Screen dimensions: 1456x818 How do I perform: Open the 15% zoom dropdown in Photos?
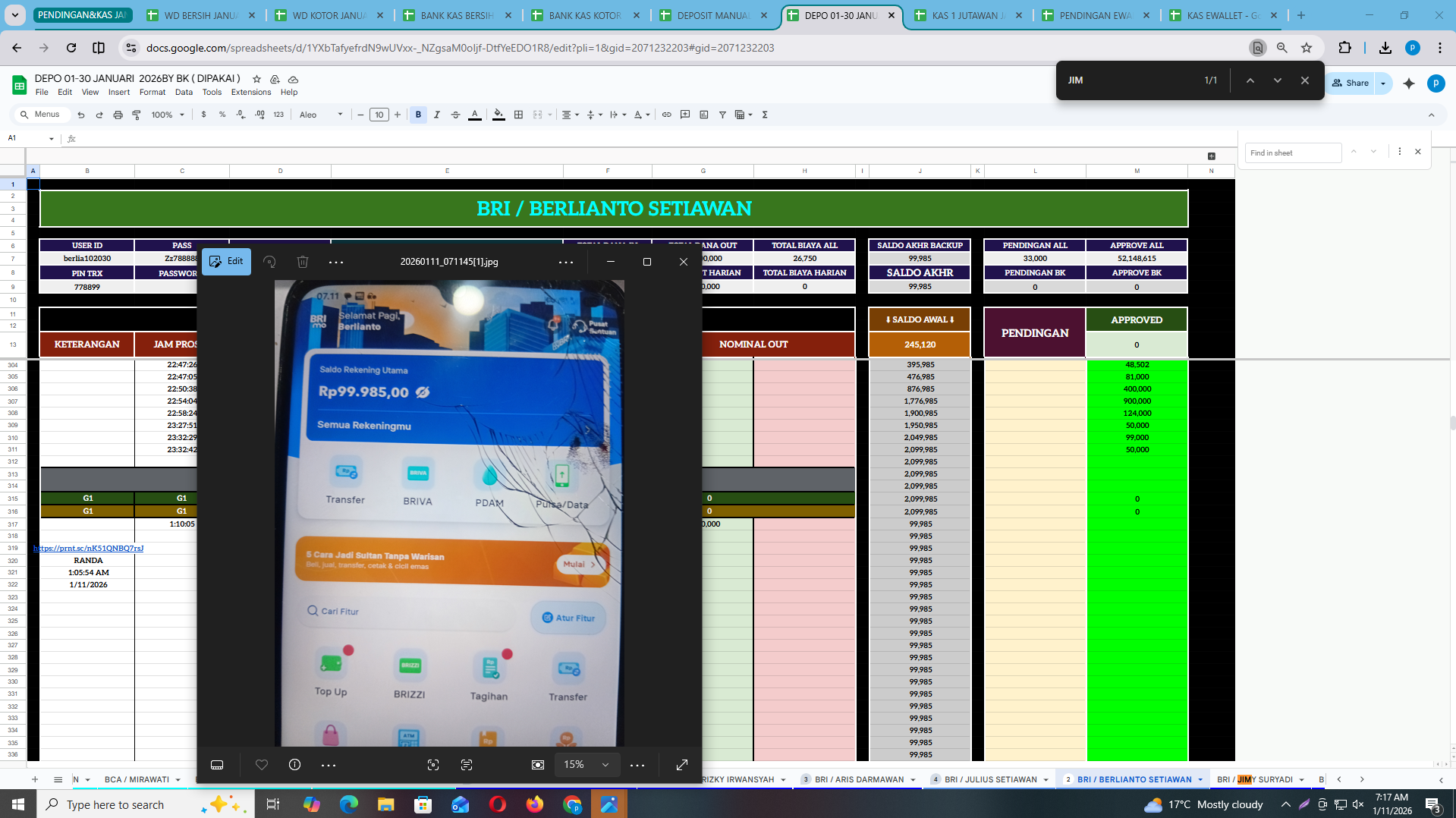(x=586, y=765)
